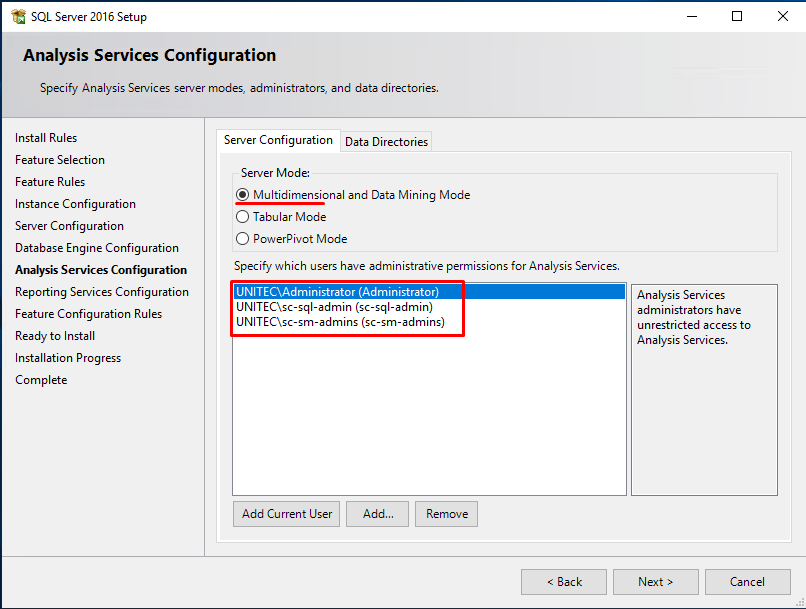Select UNITEC\Administrator in the administrators list

[x=429, y=292]
